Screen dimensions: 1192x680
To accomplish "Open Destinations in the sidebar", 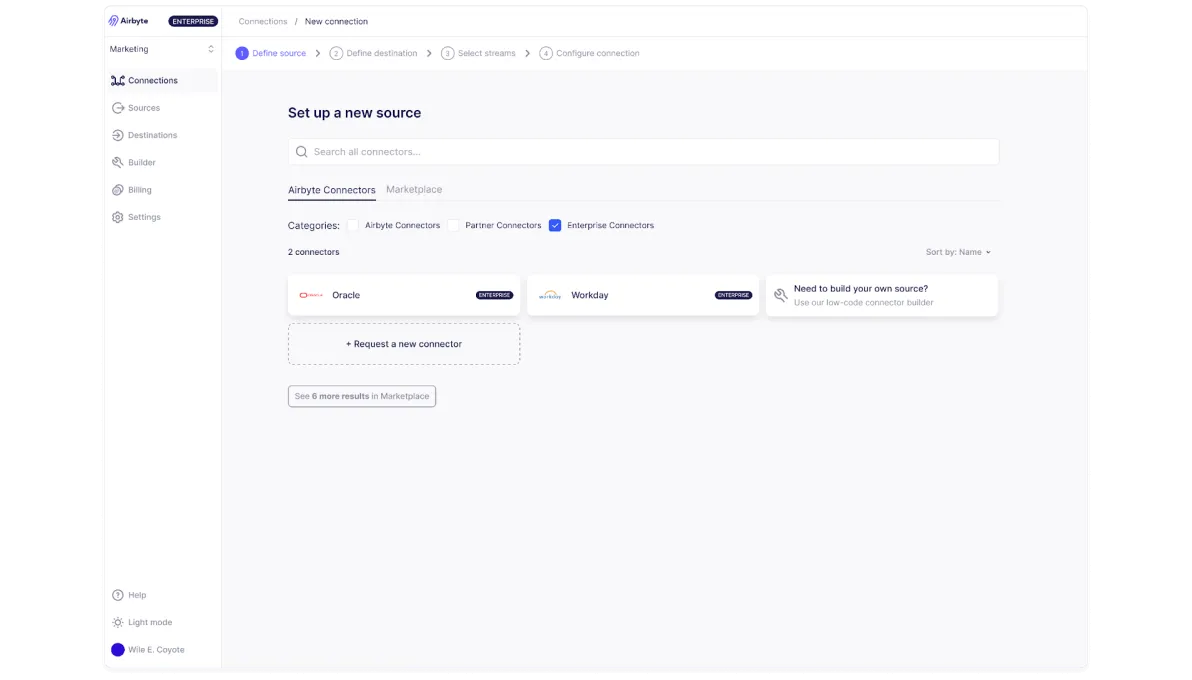I will [x=163, y=135].
